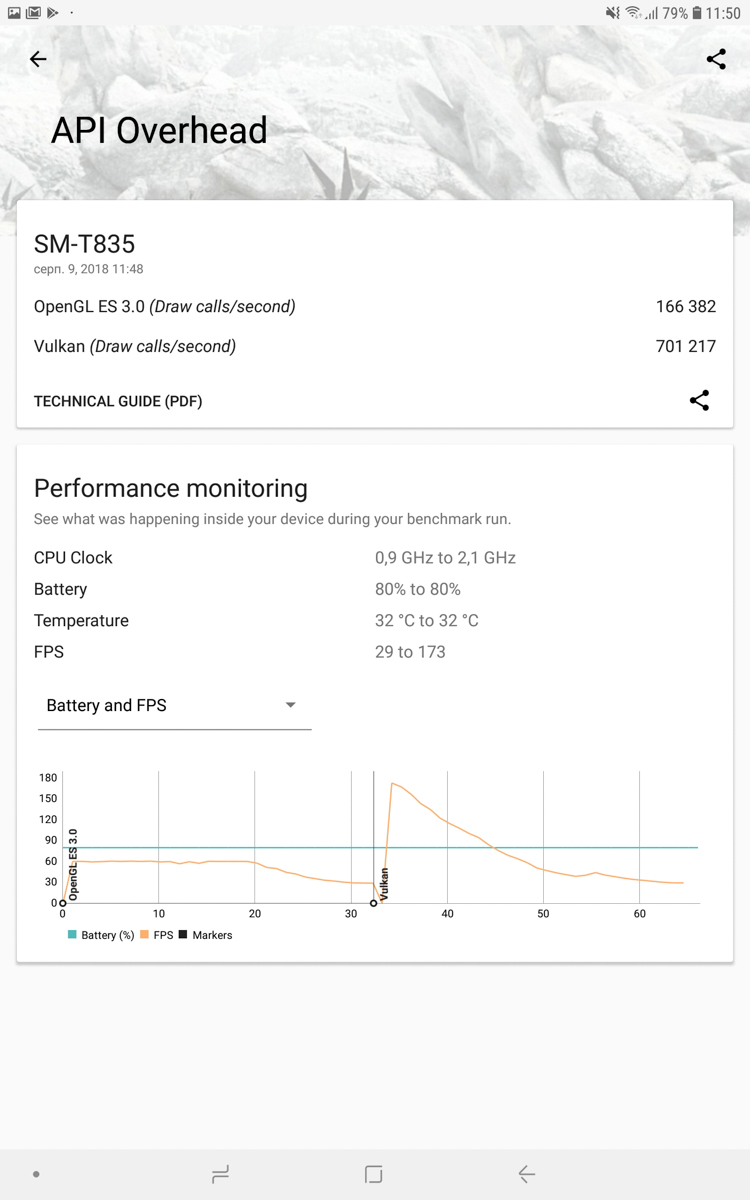Tap the Wi-Fi icon in status bar
This screenshot has width=750, height=1200.
click(633, 13)
